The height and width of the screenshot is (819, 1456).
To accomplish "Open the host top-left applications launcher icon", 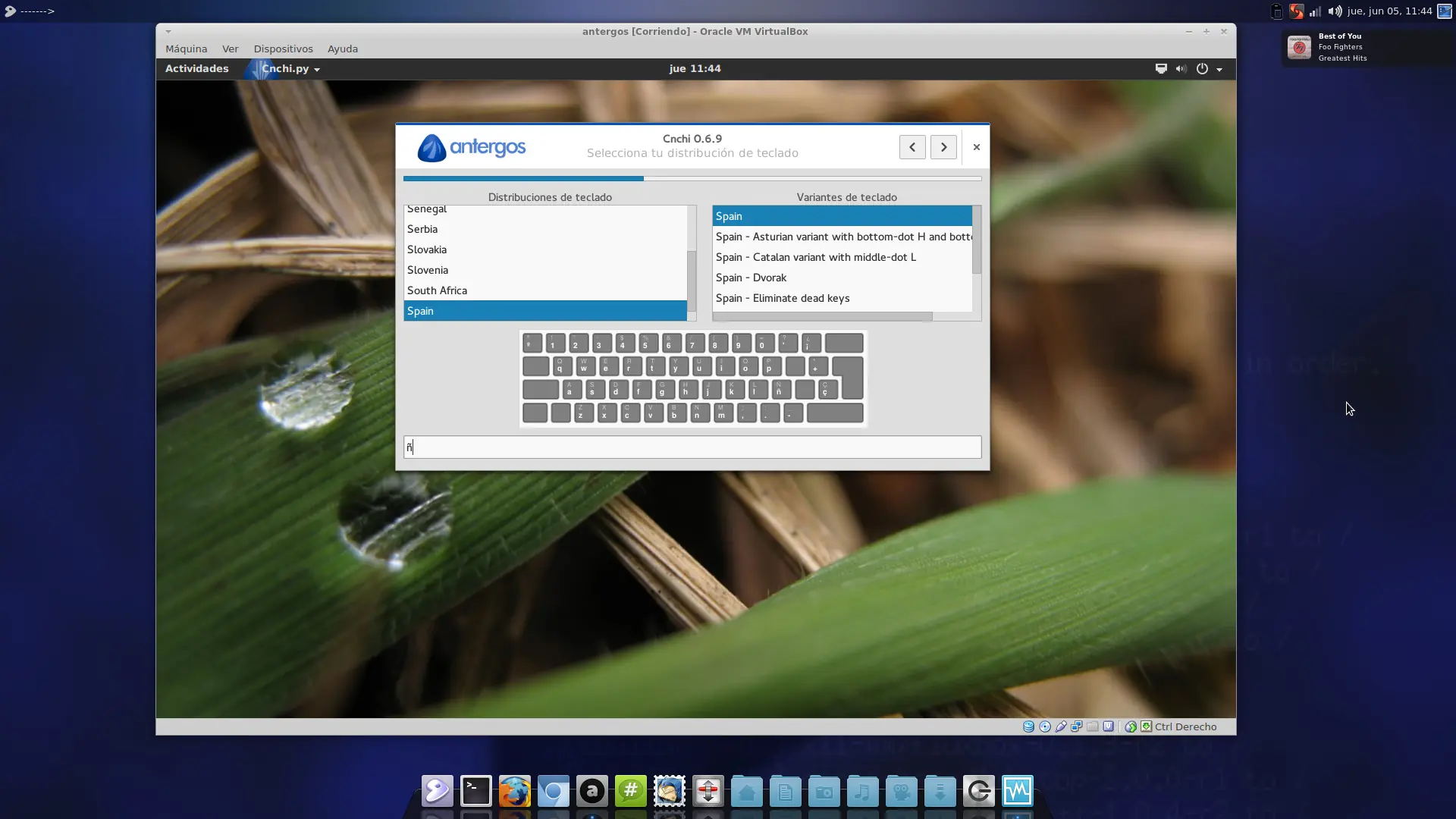I will pos(10,11).
